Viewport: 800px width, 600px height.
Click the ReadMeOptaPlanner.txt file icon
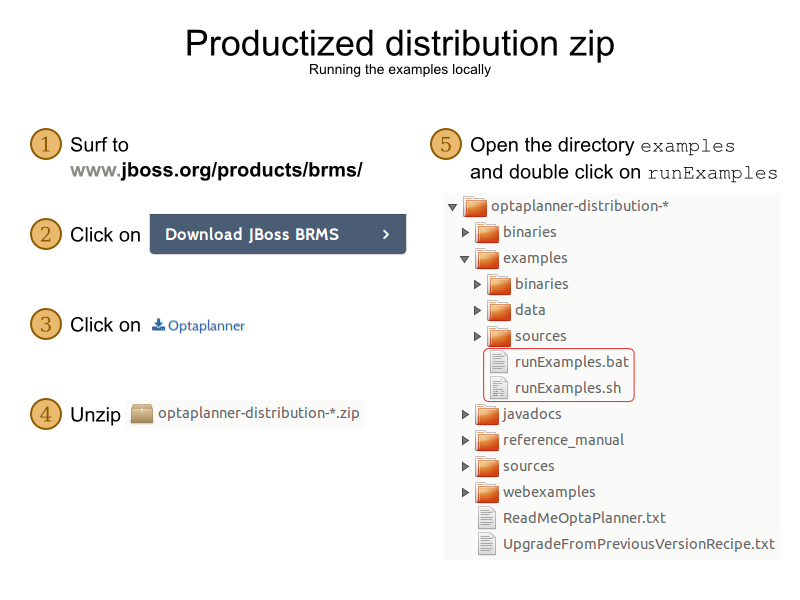click(487, 518)
